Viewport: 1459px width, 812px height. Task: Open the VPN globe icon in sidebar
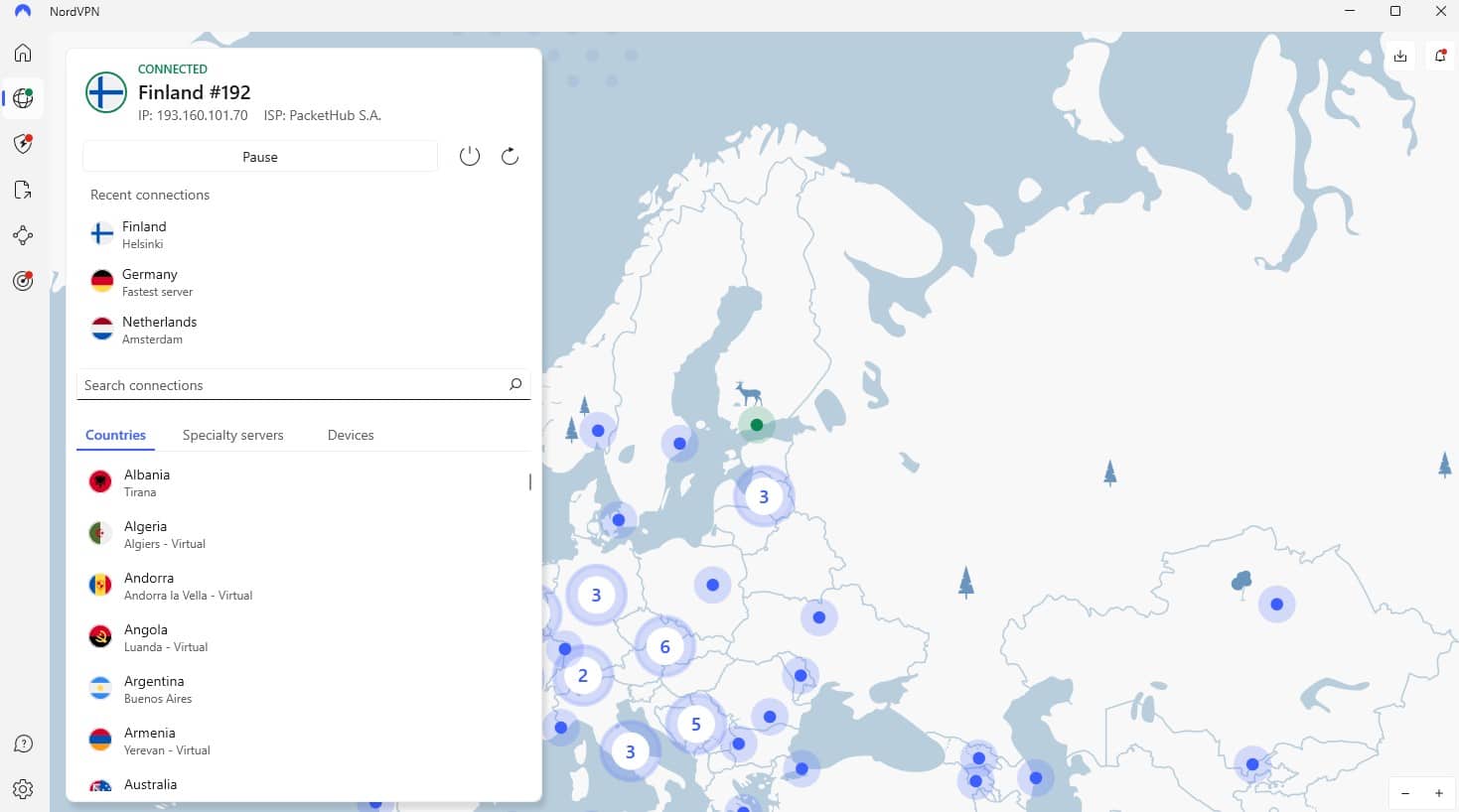click(23, 98)
